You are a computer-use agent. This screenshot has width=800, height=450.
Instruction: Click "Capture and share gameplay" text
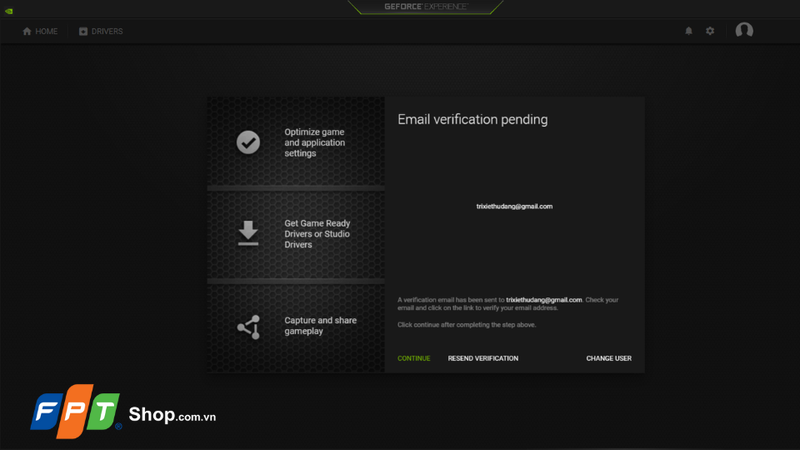(320, 326)
